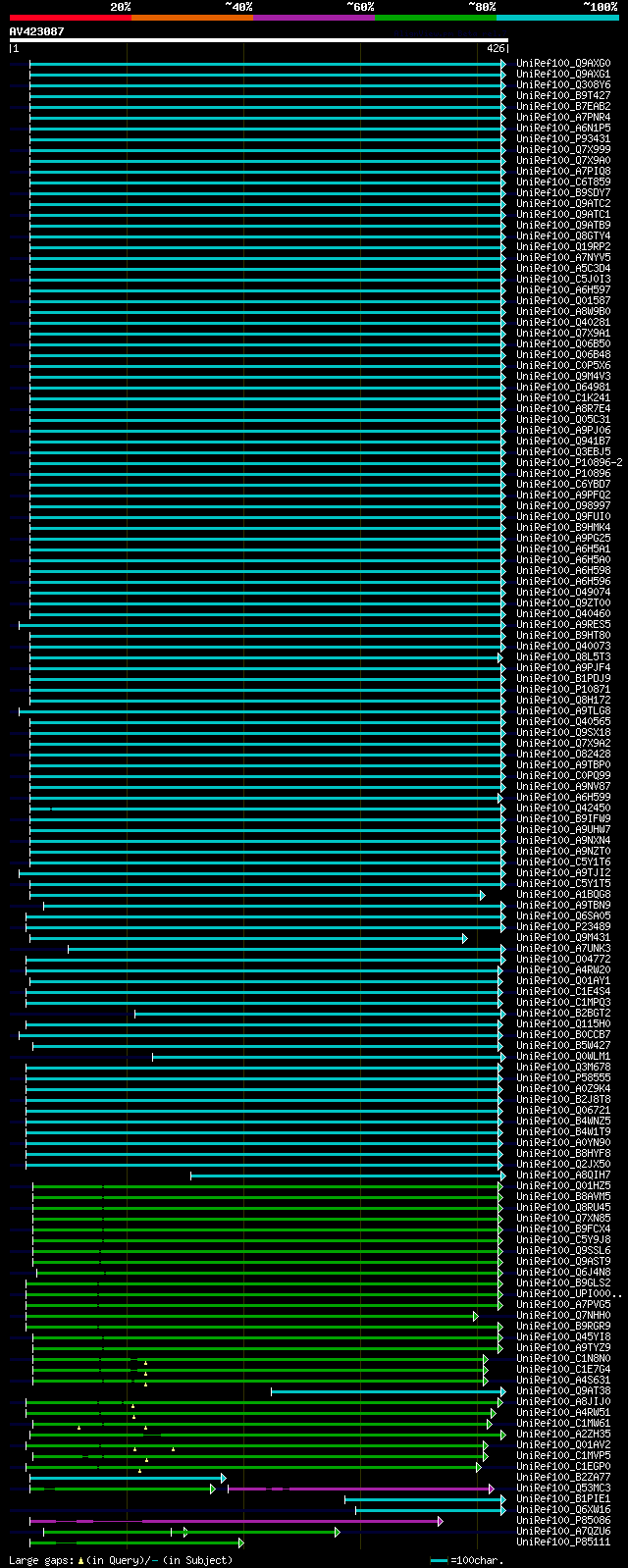Screen dimensions: 628x1568
Task: Click the label UniRef100_Q3EBJ5
Action: click(x=563, y=452)
